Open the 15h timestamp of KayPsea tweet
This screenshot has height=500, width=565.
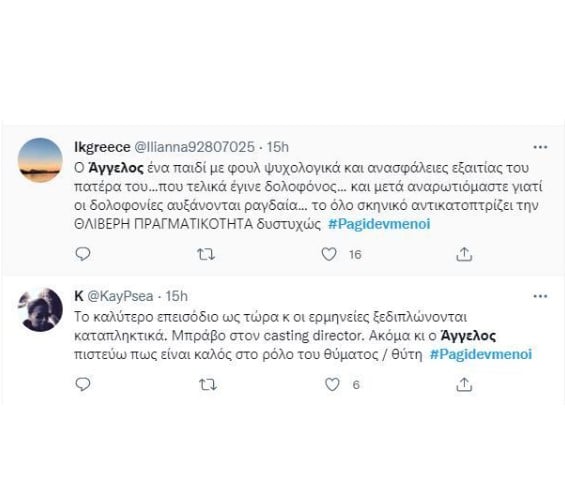176,296
